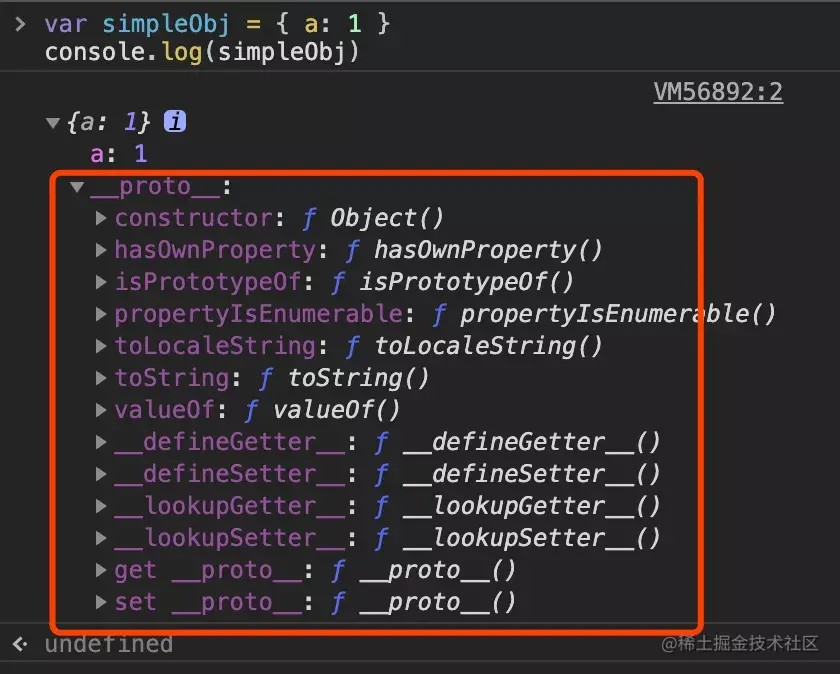
Task: Click the 'ƒ __lookupSetter__()' value
Action: point(517,538)
